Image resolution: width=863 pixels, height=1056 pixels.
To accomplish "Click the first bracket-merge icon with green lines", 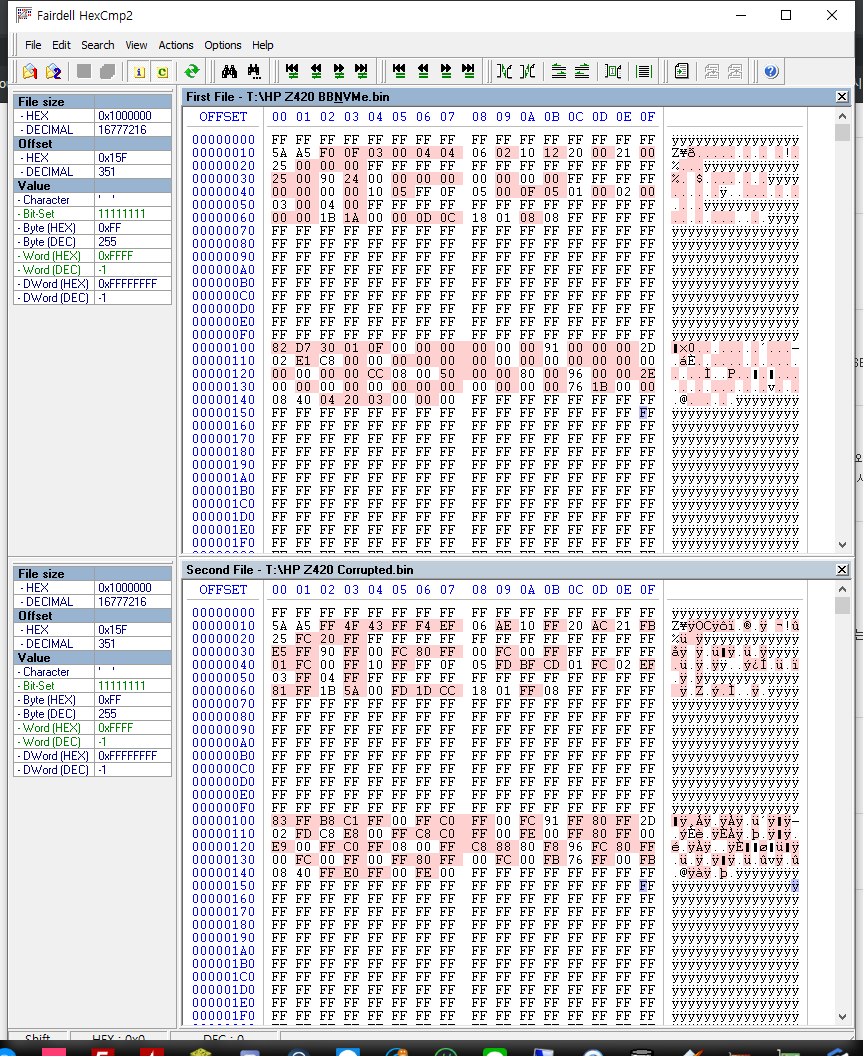I will point(505,71).
